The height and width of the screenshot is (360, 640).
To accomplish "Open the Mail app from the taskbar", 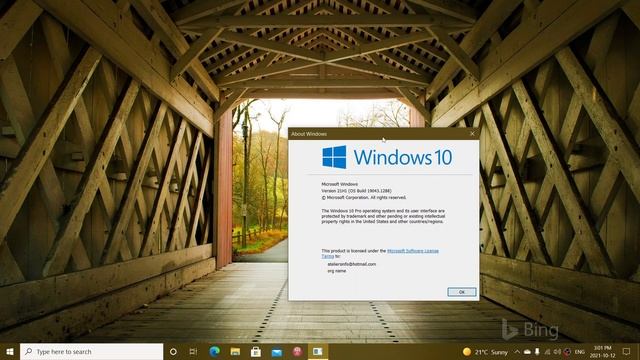I will [x=277, y=351].
